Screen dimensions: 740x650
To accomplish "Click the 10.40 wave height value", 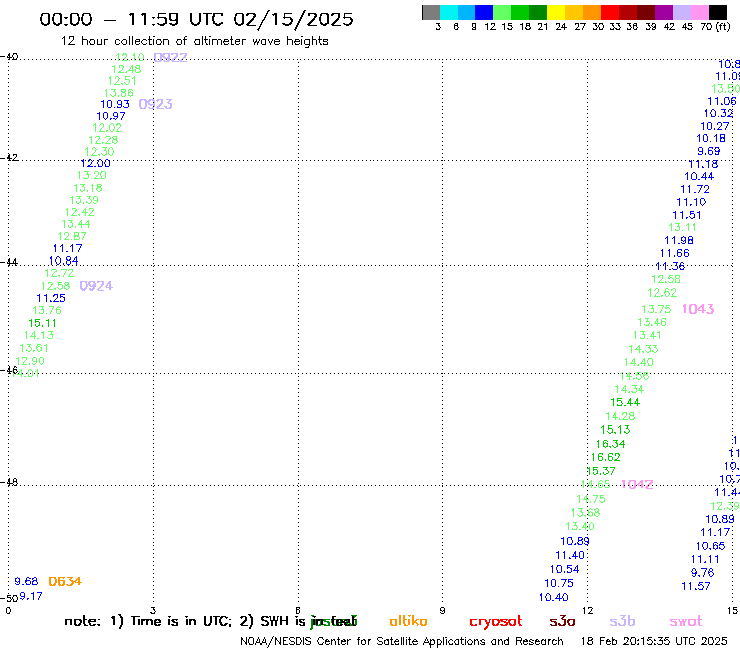I will click(554, 597).
